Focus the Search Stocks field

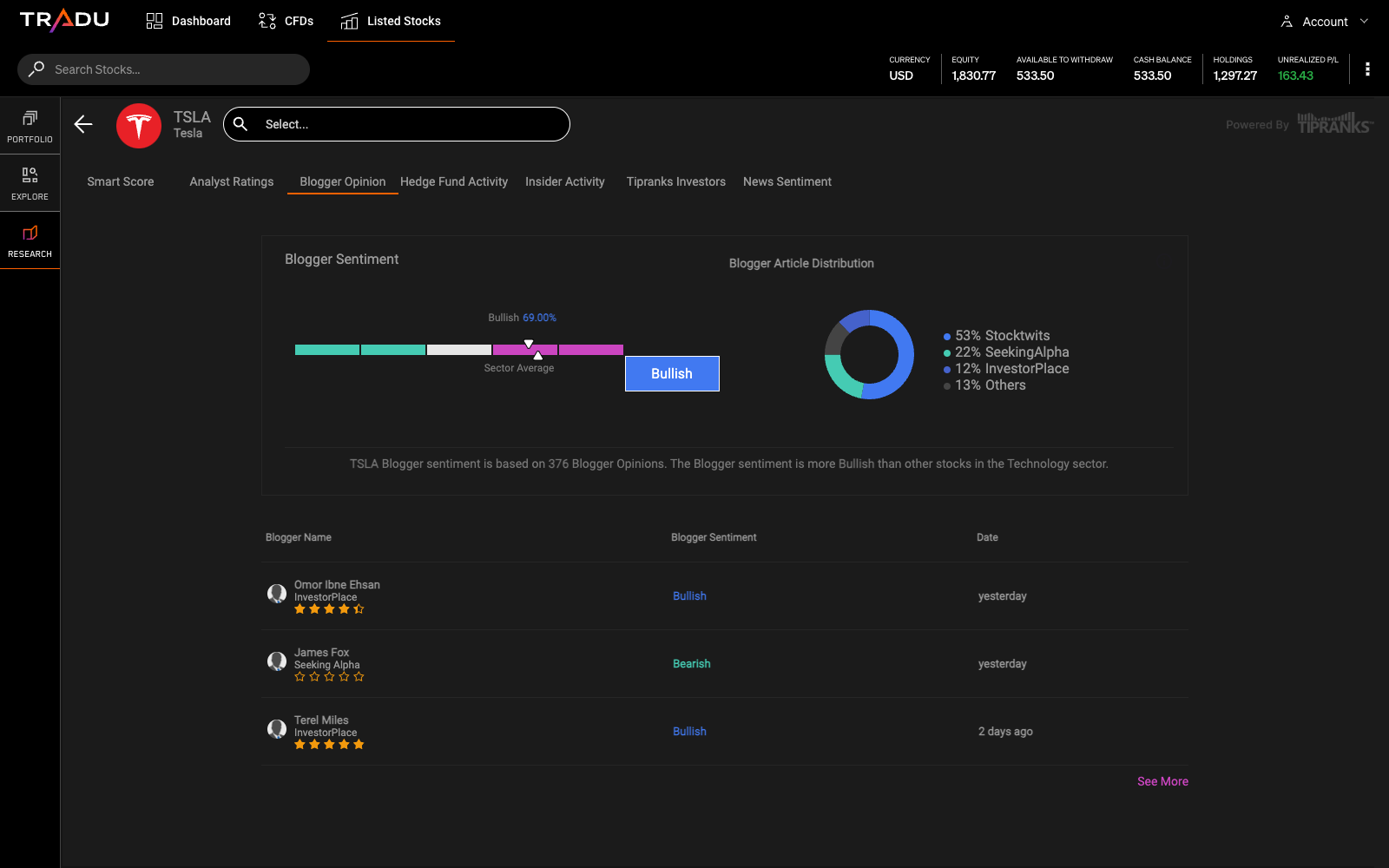click(x=163, y=69)
